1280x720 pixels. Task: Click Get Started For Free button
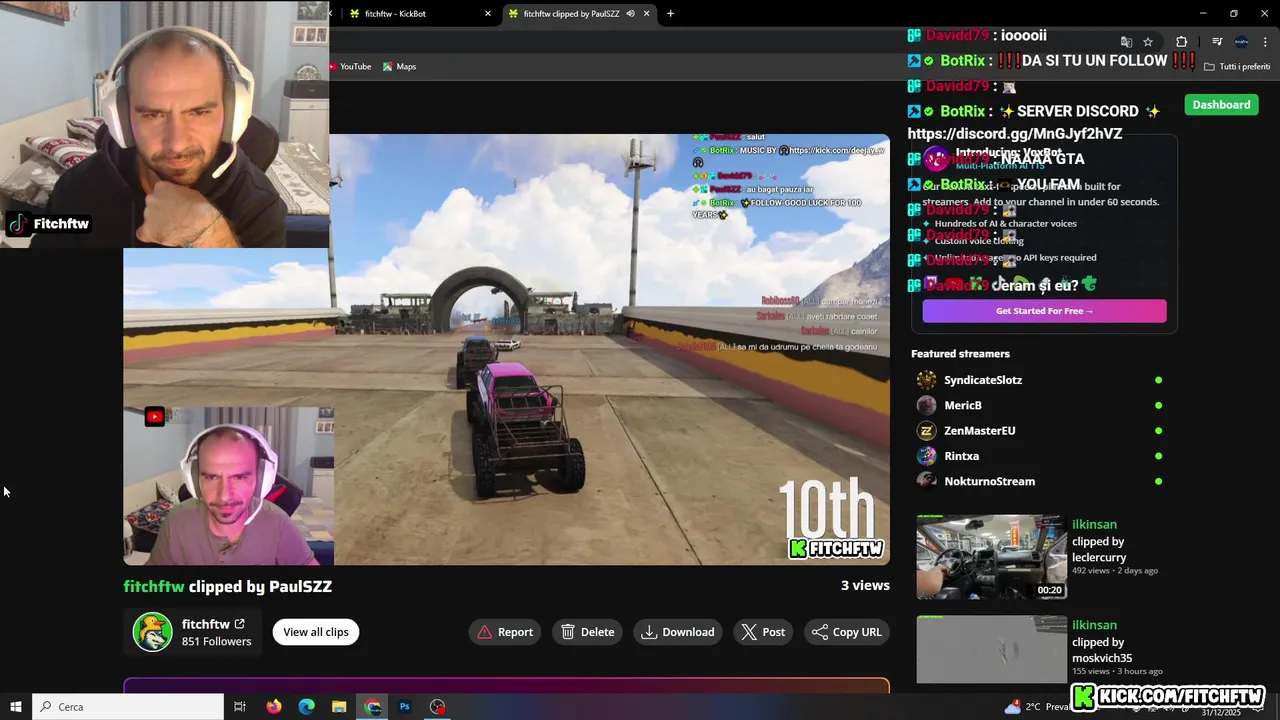click(x=1044, y=311)
